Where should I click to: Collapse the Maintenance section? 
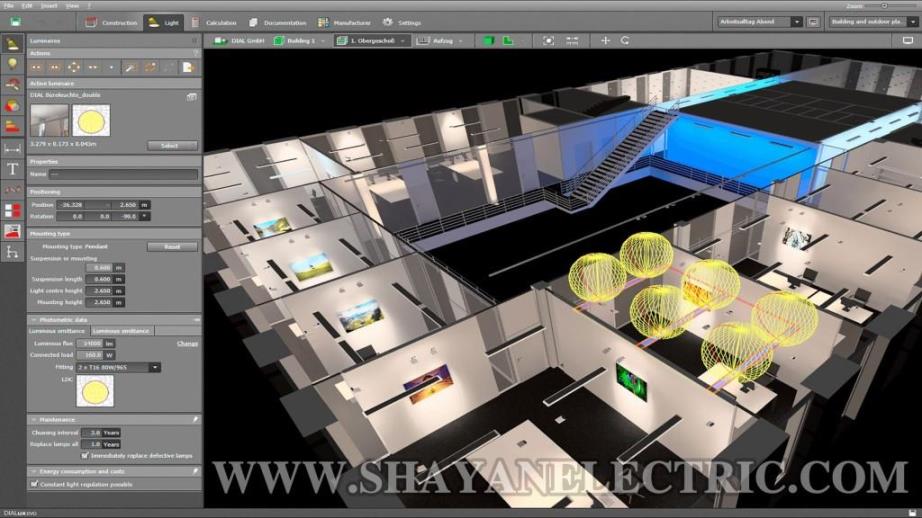click(34, 420)
